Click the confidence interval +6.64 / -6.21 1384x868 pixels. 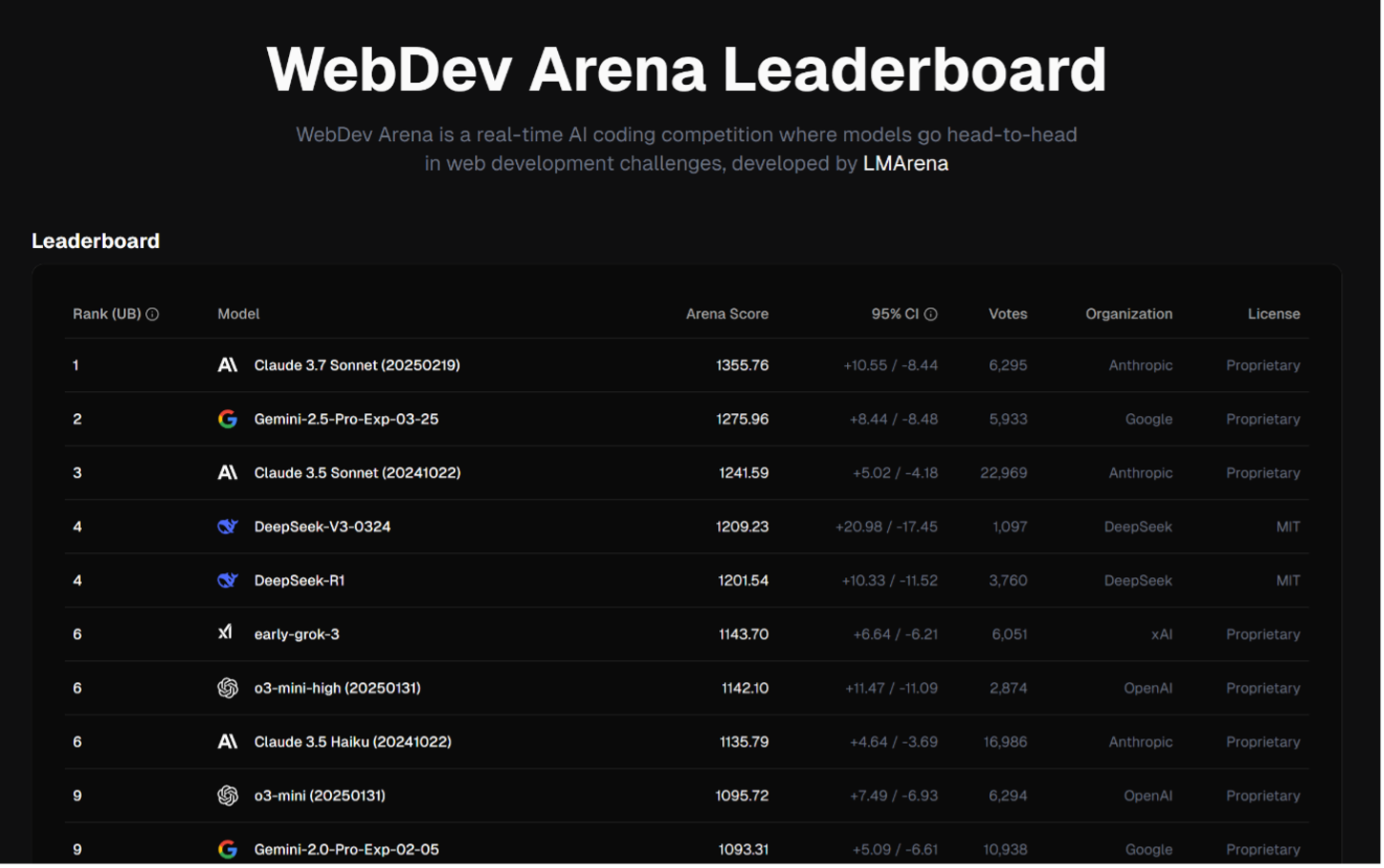coord(897,635)
